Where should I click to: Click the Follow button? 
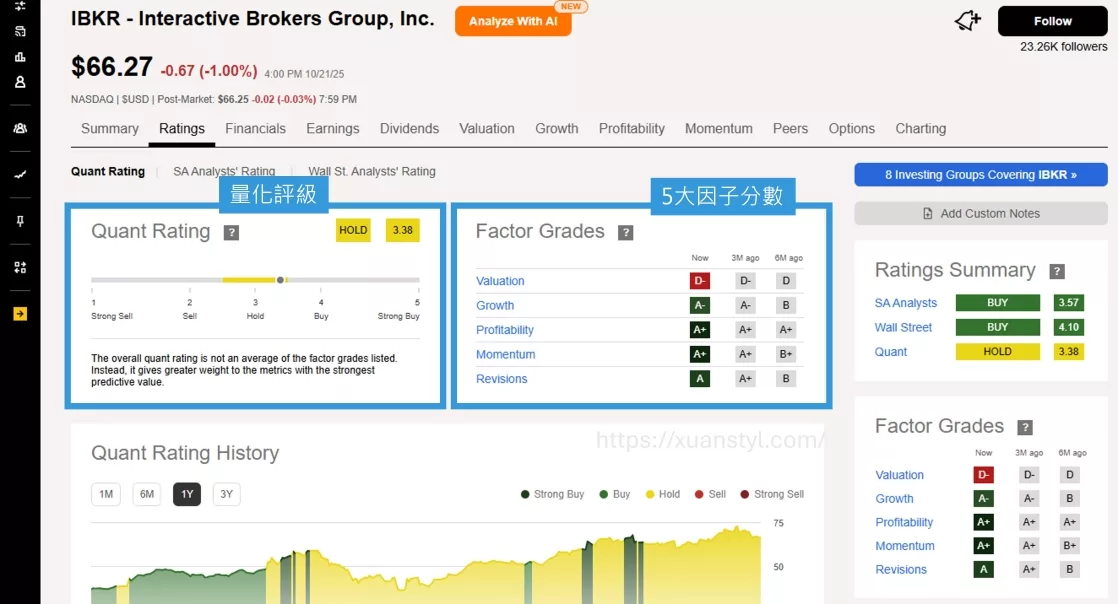1052,20
